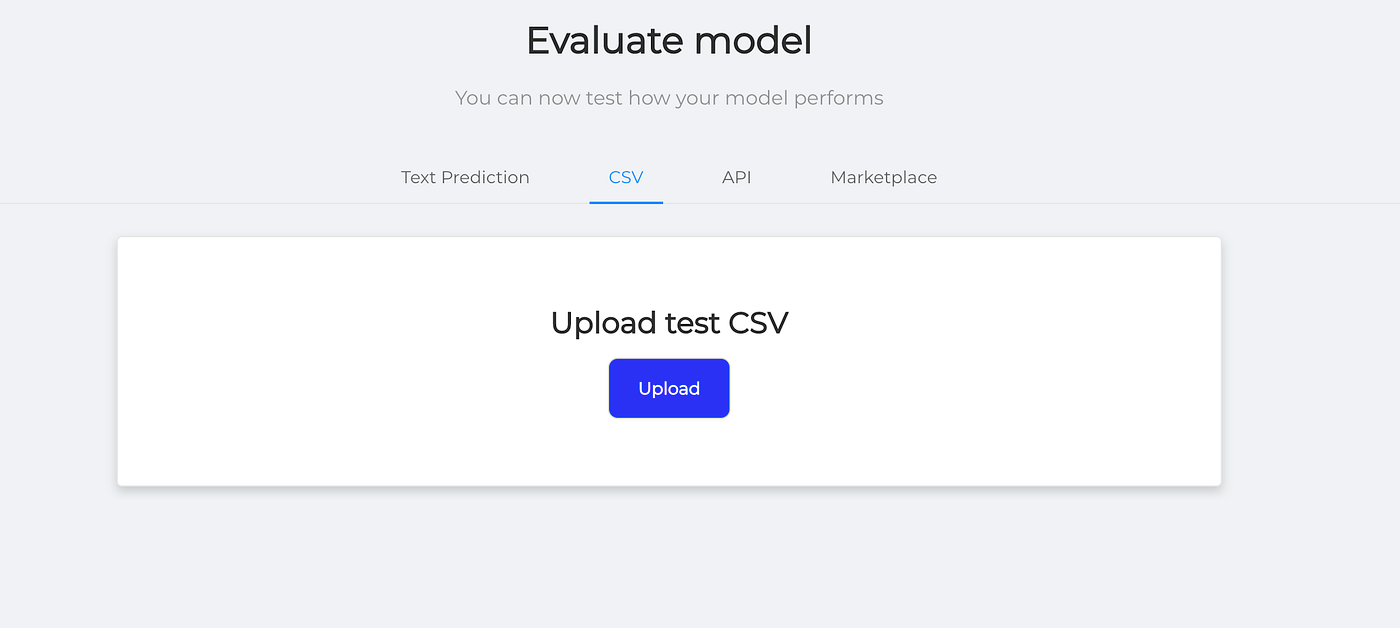1400x628 pixels.
Task: View API integration options
Action: click(x=737, y=177)
